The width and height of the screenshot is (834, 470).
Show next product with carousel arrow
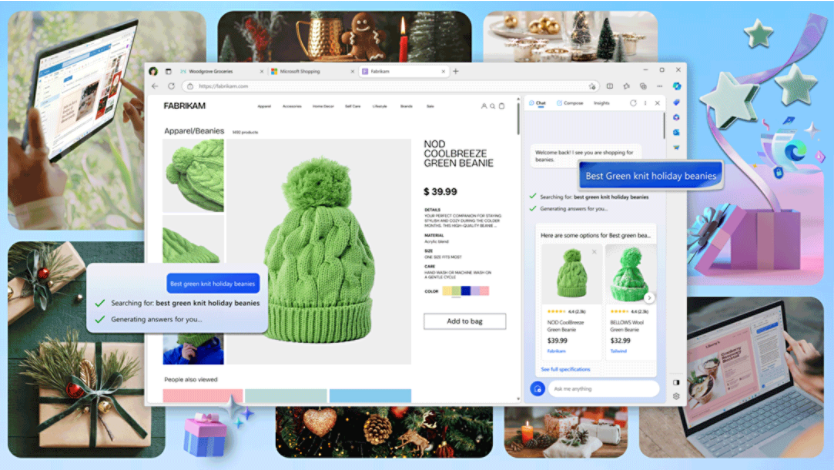649,298
